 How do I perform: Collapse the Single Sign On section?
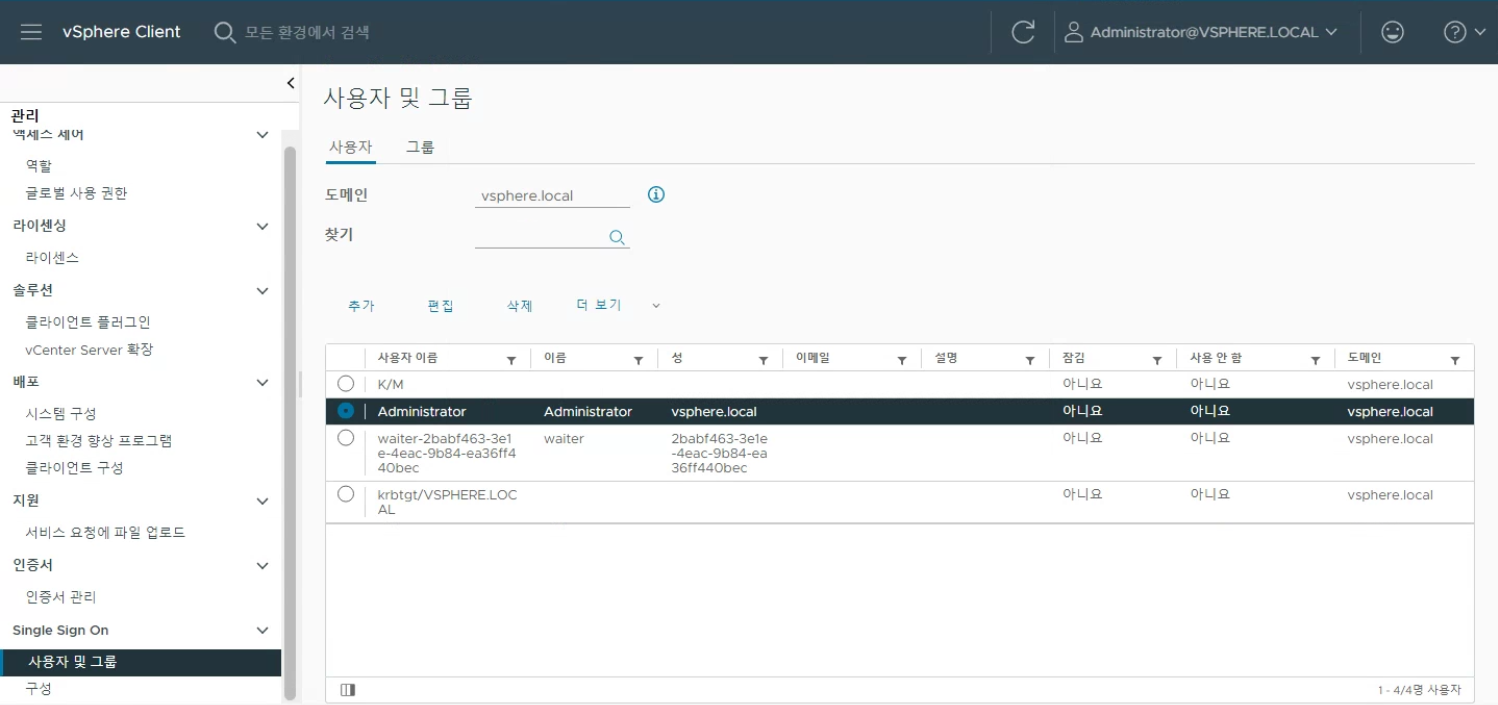[262, 630]
